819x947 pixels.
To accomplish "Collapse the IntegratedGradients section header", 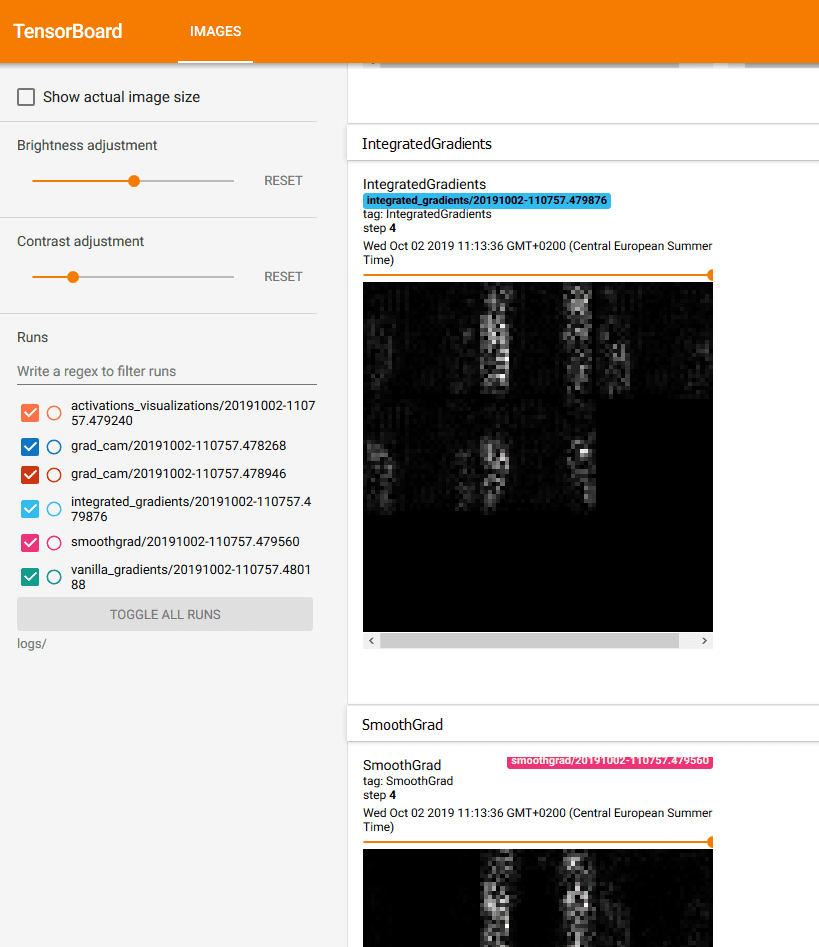I will [x=427, y=143].
